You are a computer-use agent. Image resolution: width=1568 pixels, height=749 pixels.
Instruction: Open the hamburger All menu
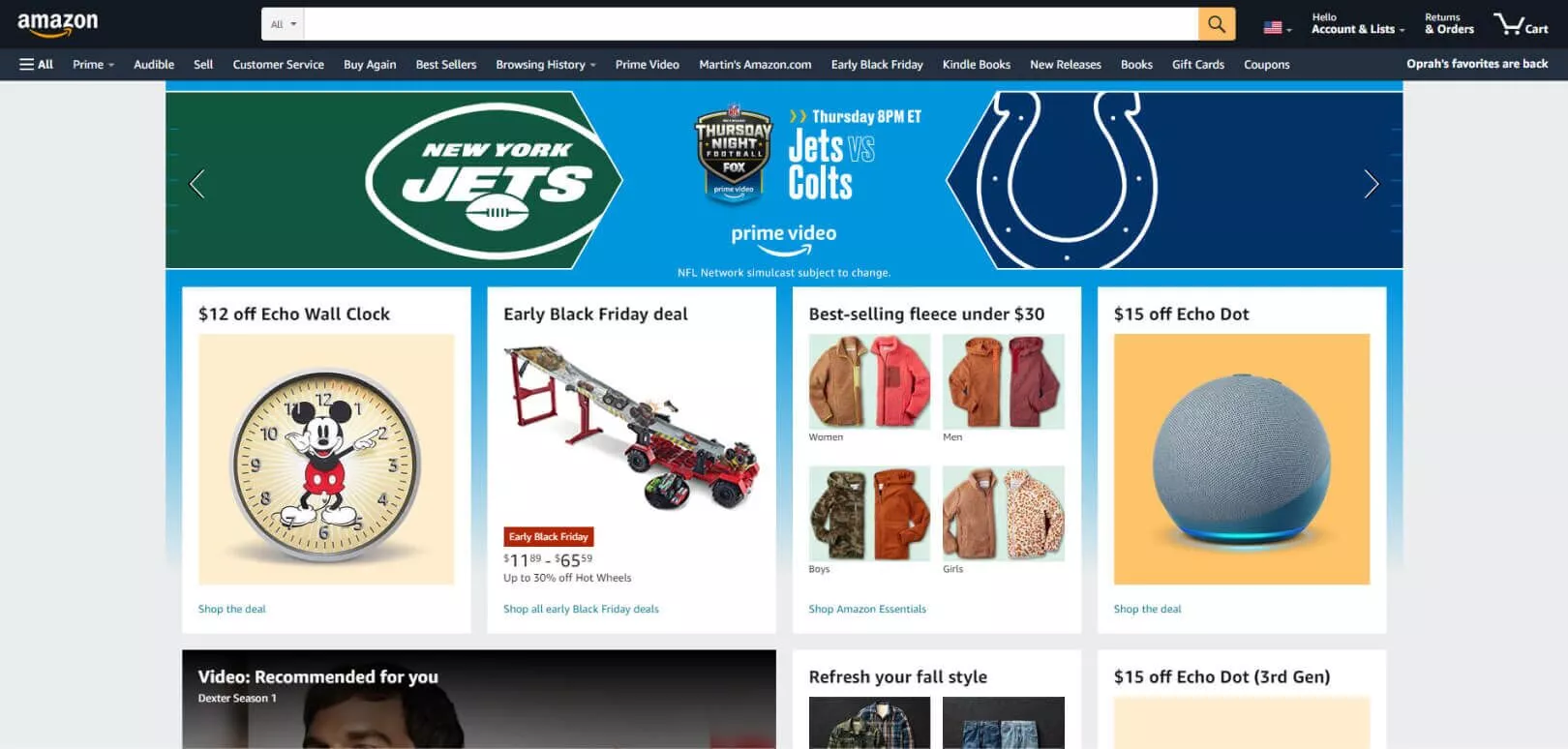(x=37, y=64)
